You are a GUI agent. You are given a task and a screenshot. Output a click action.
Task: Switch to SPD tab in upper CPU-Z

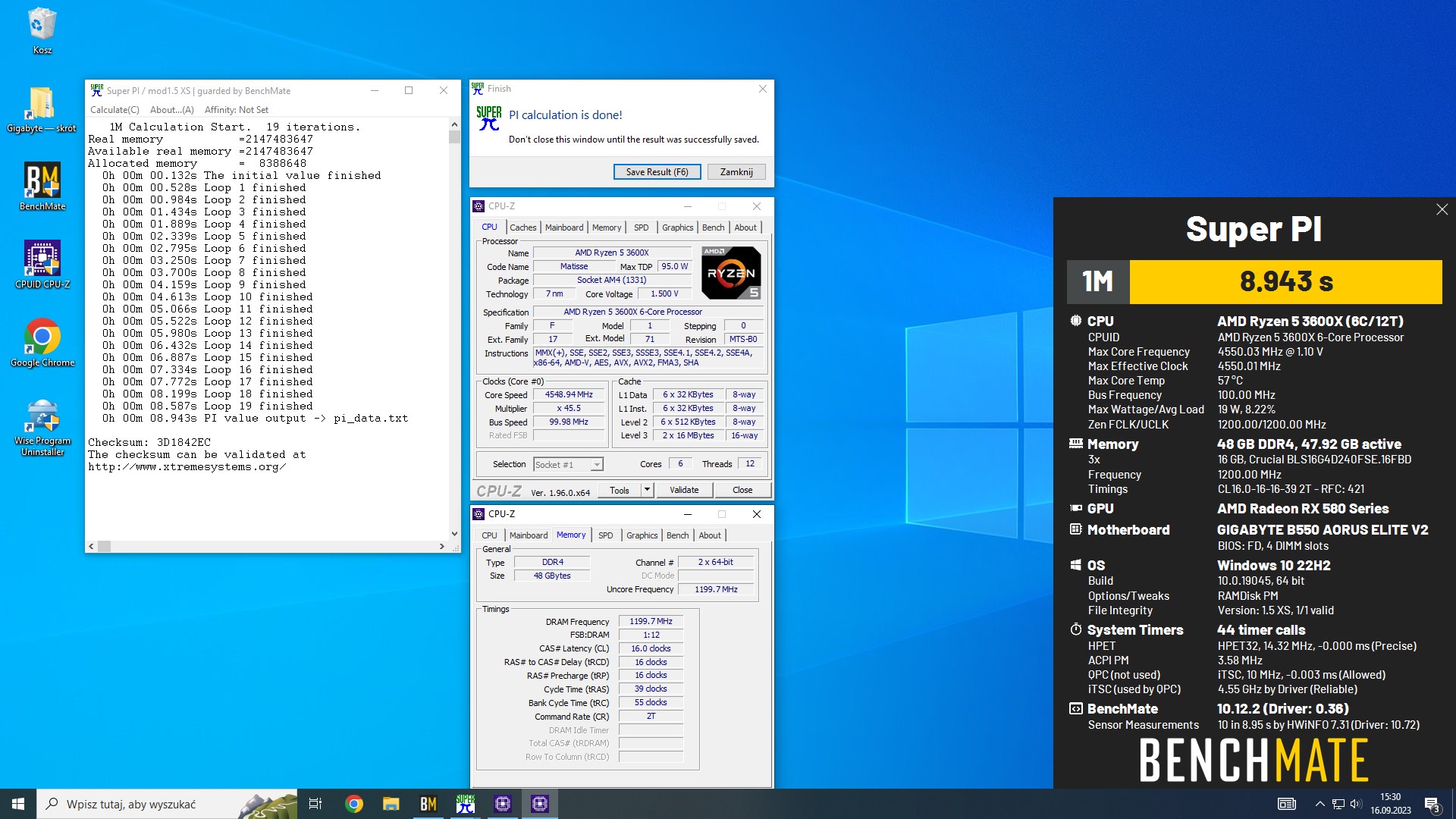[x=642, y=227]
